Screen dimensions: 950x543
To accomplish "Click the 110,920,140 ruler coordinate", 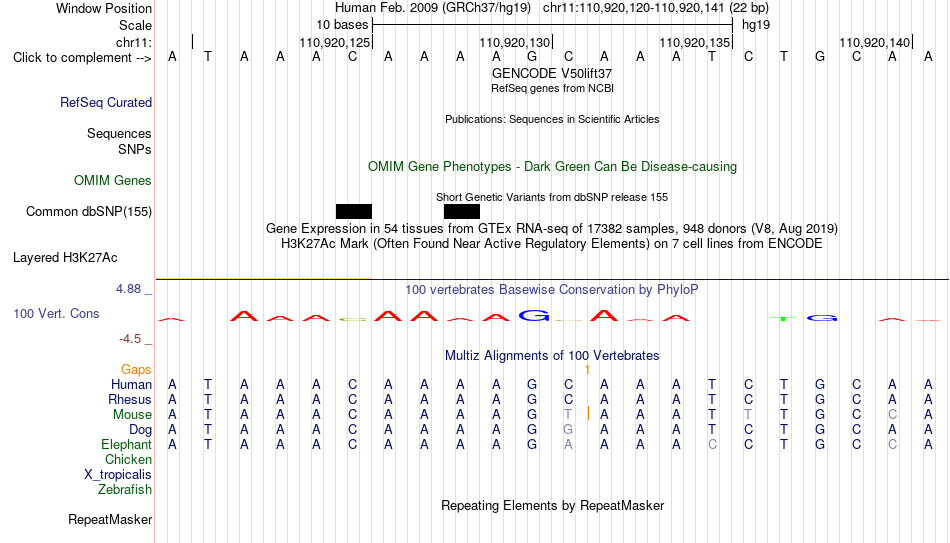I will click(874, 42).
